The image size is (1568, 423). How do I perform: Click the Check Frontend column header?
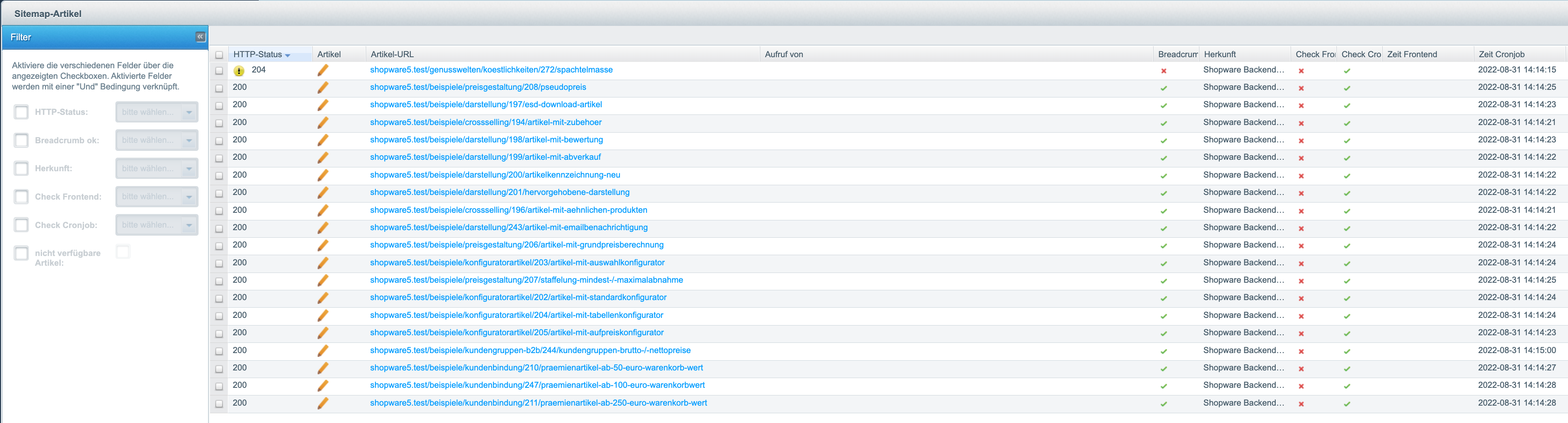(1313, 54)
